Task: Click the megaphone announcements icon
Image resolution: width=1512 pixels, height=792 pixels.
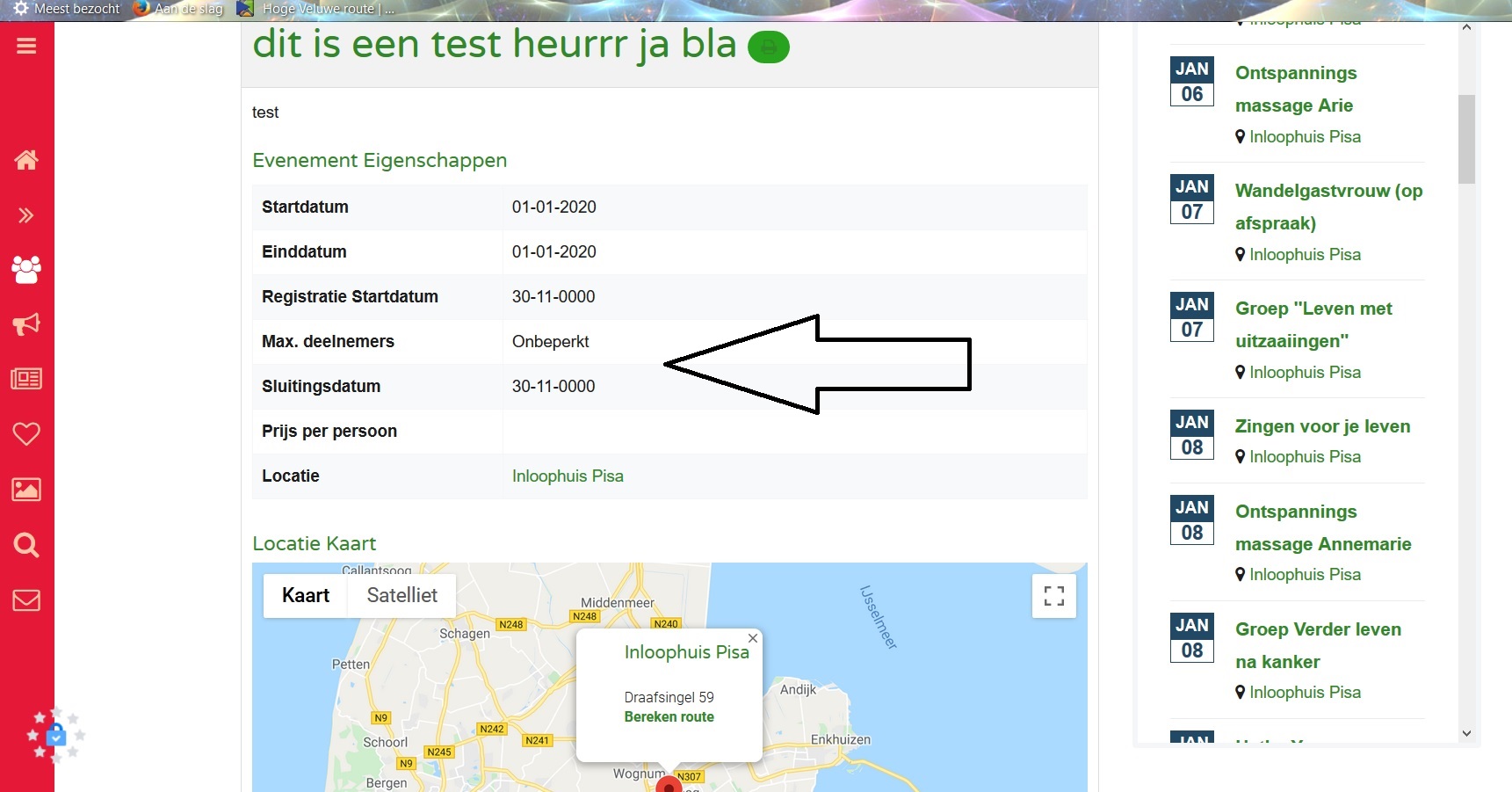Action: click(x=26, y=324)
